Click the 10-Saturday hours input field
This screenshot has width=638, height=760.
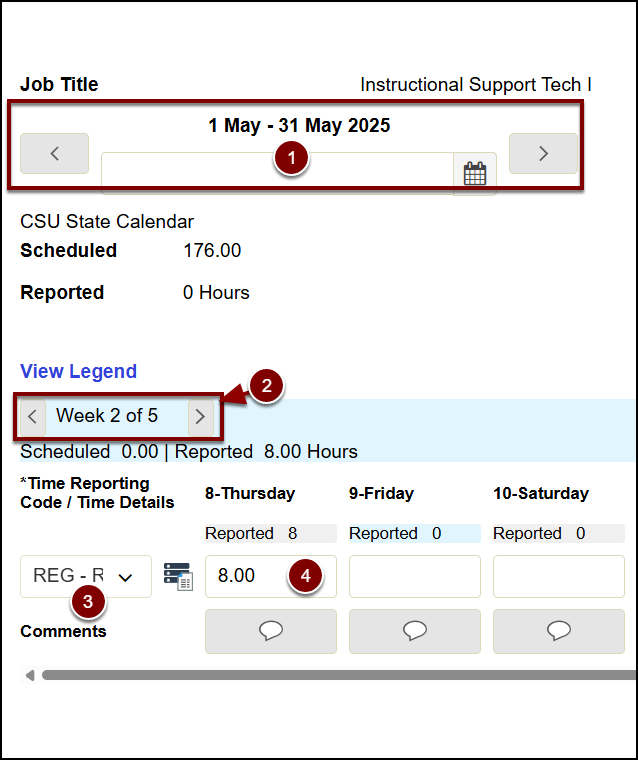[558, 576]
